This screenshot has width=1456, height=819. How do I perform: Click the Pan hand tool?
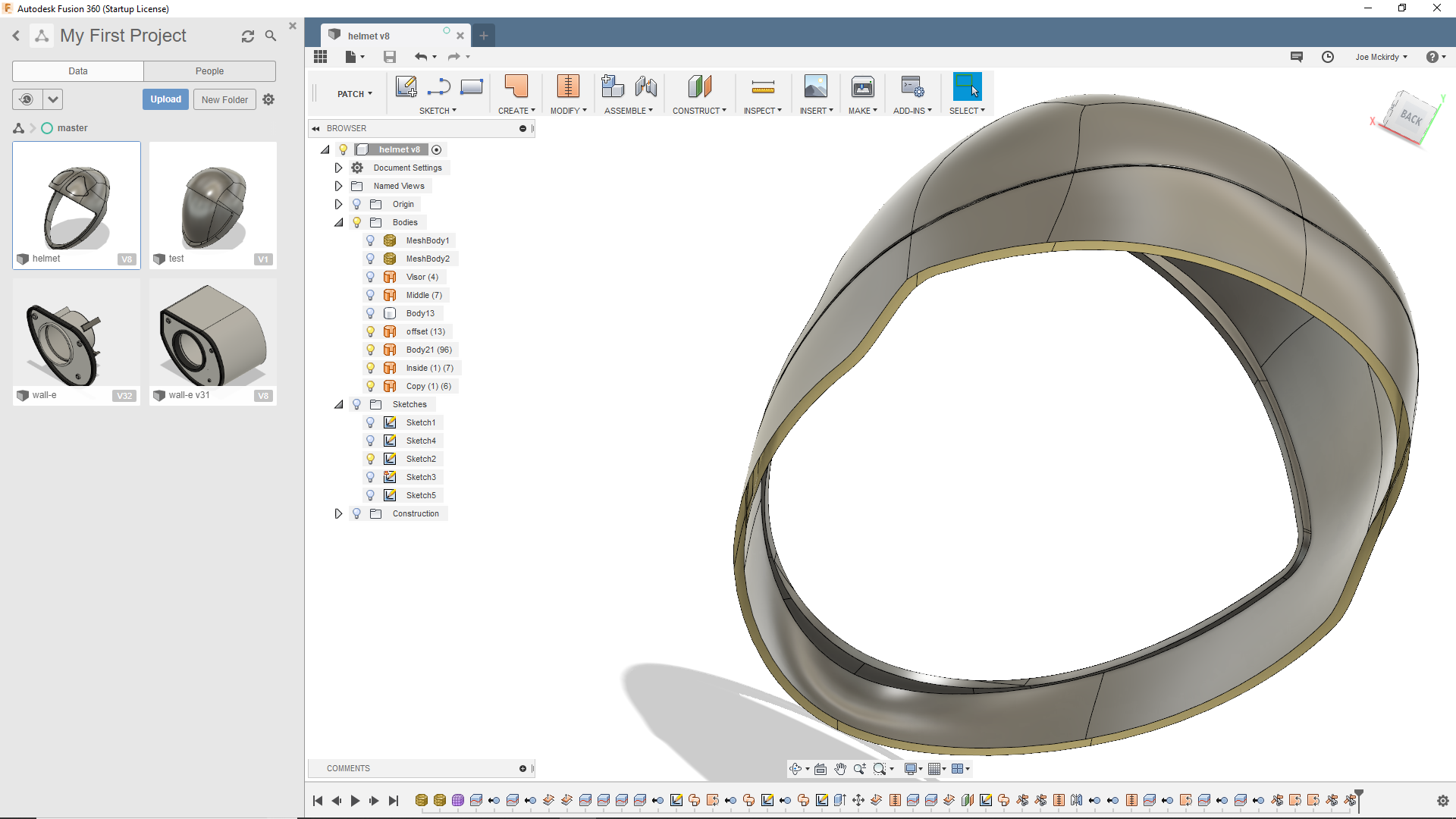coord(840,769)
